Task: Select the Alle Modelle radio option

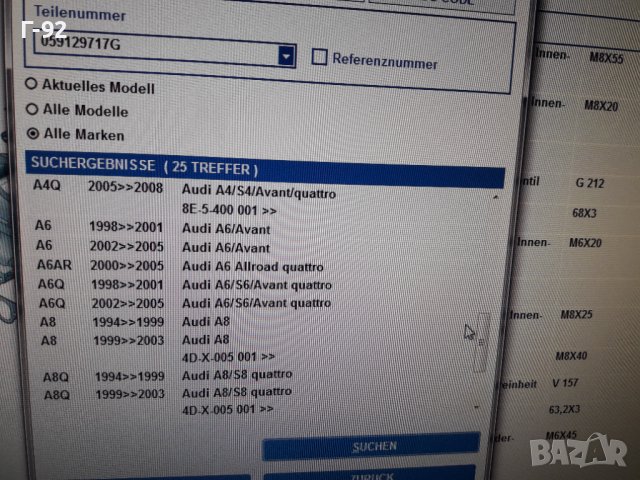Action: pyautogui.click(x=32, y=109)
